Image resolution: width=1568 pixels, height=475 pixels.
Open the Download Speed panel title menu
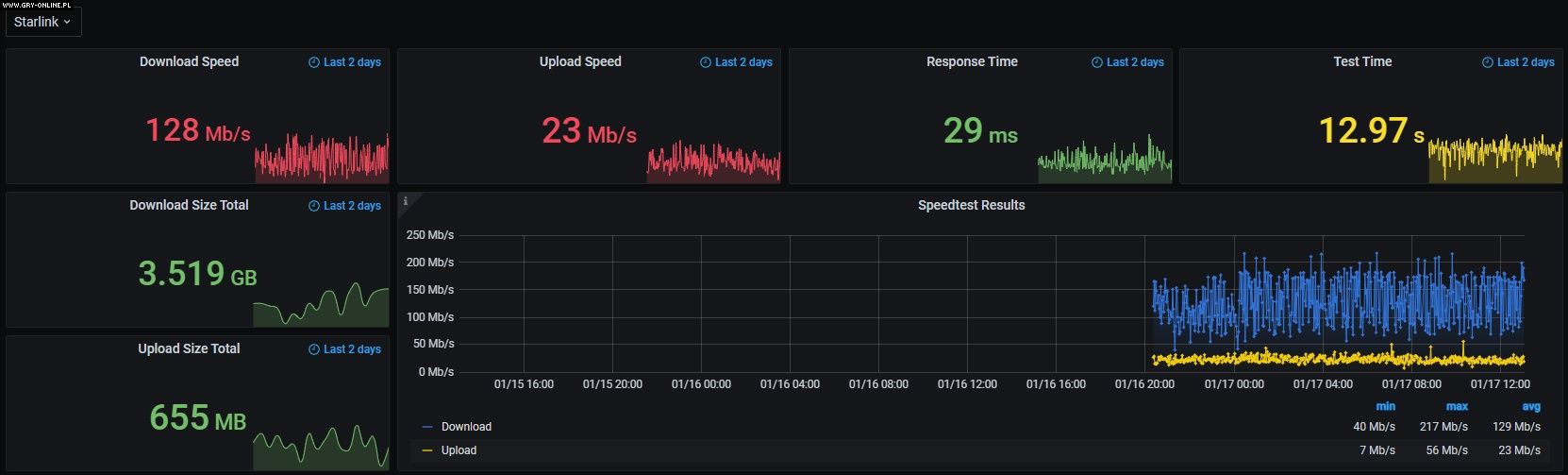189,61
